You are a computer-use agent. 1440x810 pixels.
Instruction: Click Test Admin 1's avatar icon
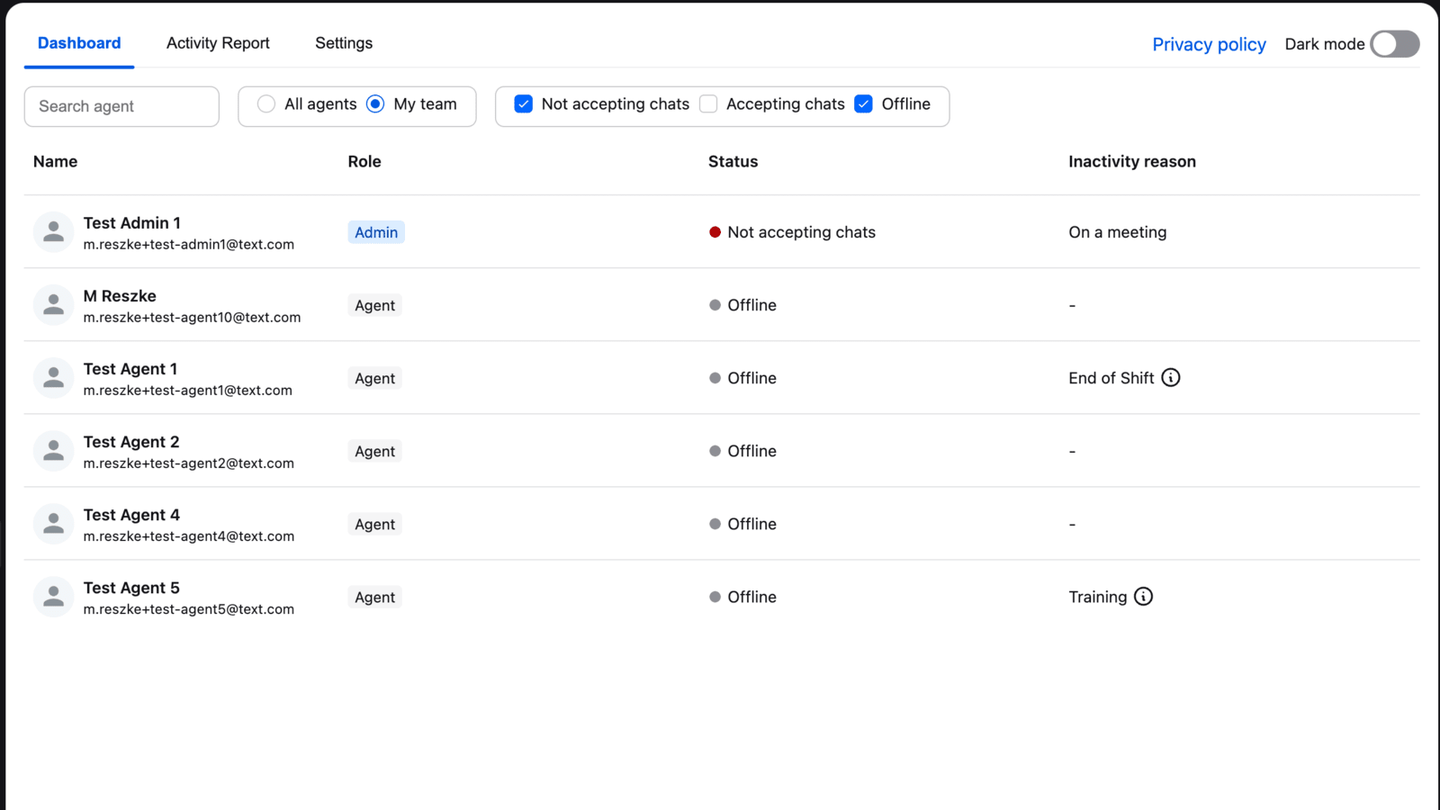54,232
